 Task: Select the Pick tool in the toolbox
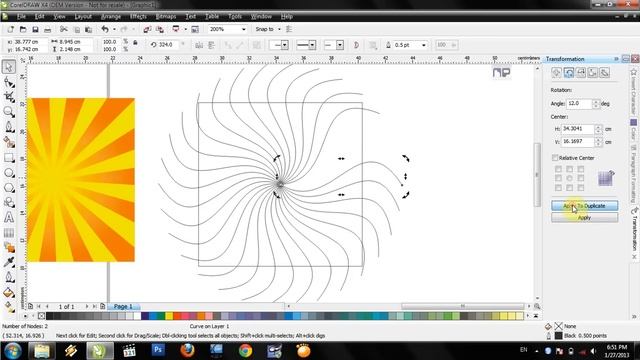click(x=9, y=67)
